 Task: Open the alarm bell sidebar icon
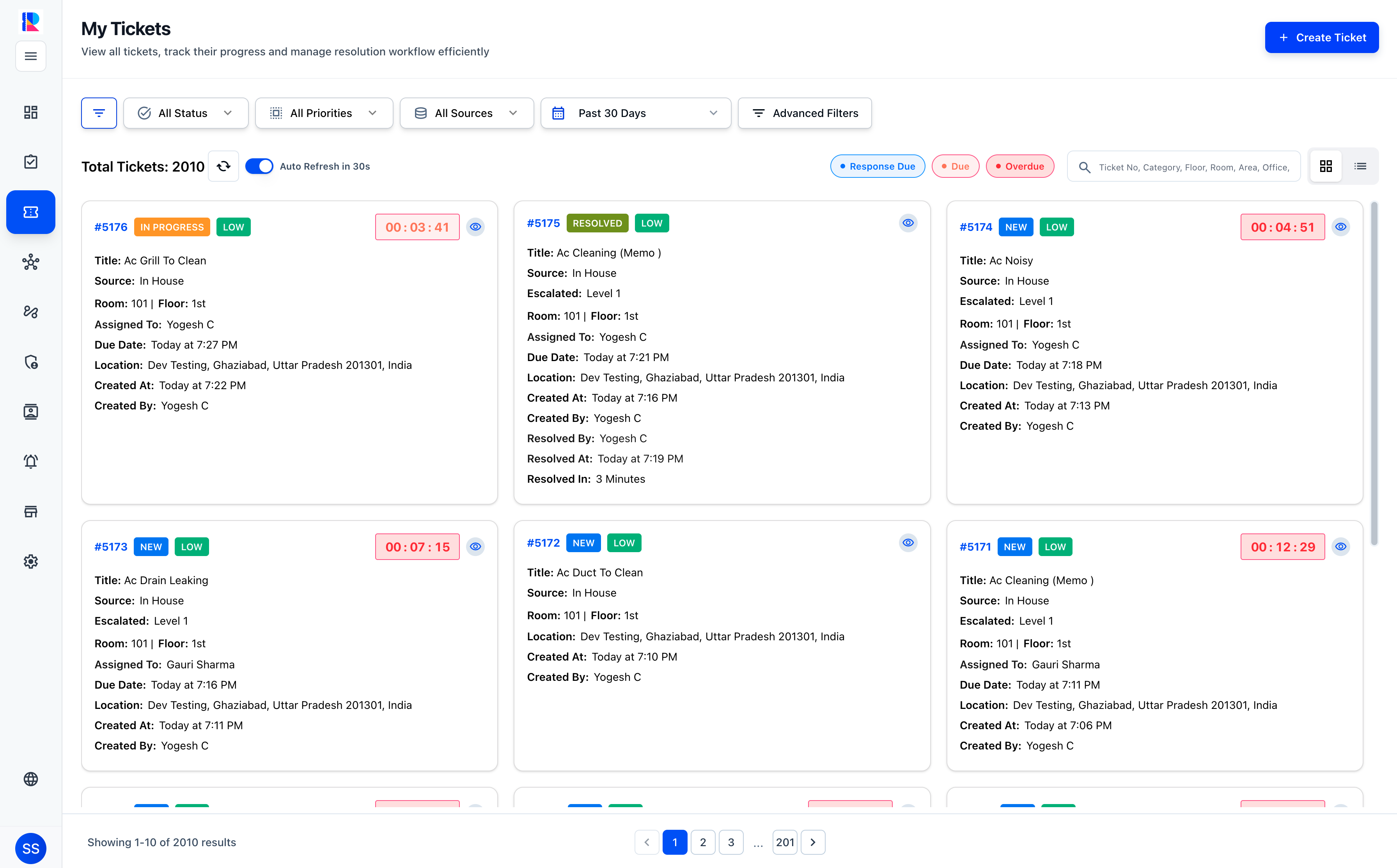click(30, 462)
